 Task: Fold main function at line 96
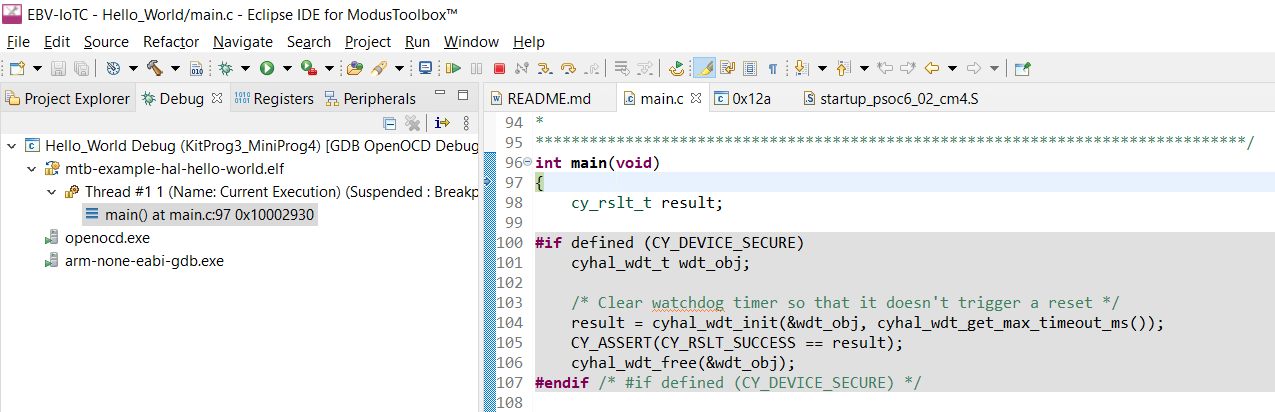(x=527, y=162)
